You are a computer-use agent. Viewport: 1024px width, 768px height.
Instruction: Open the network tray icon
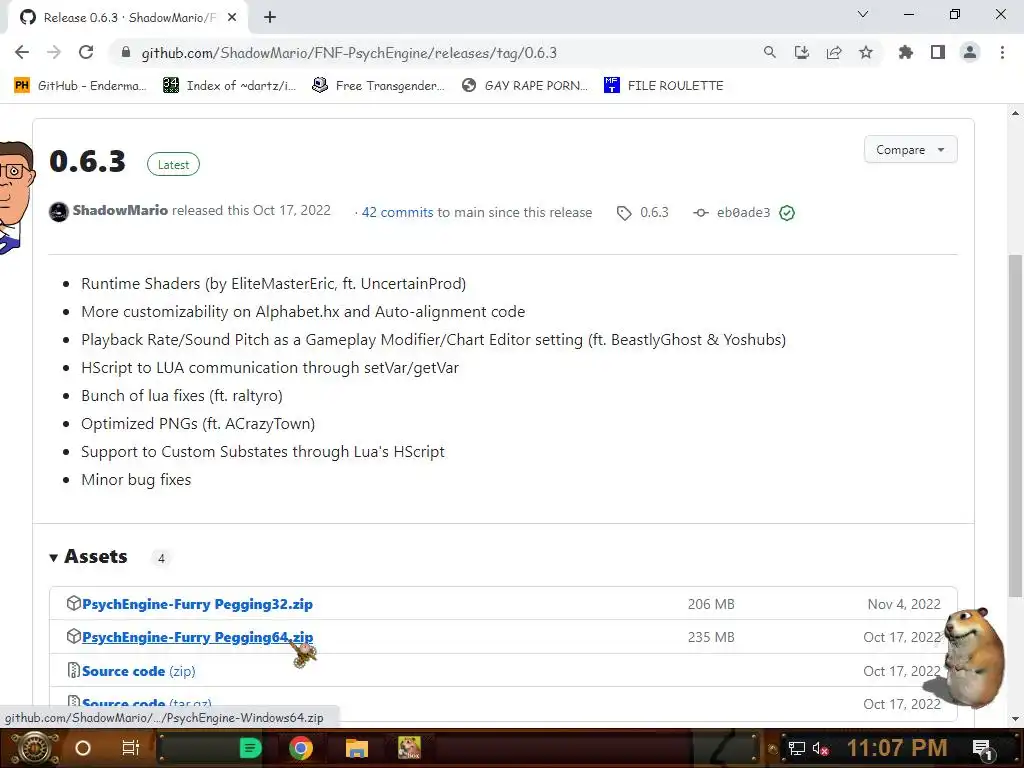pos(797,748)
